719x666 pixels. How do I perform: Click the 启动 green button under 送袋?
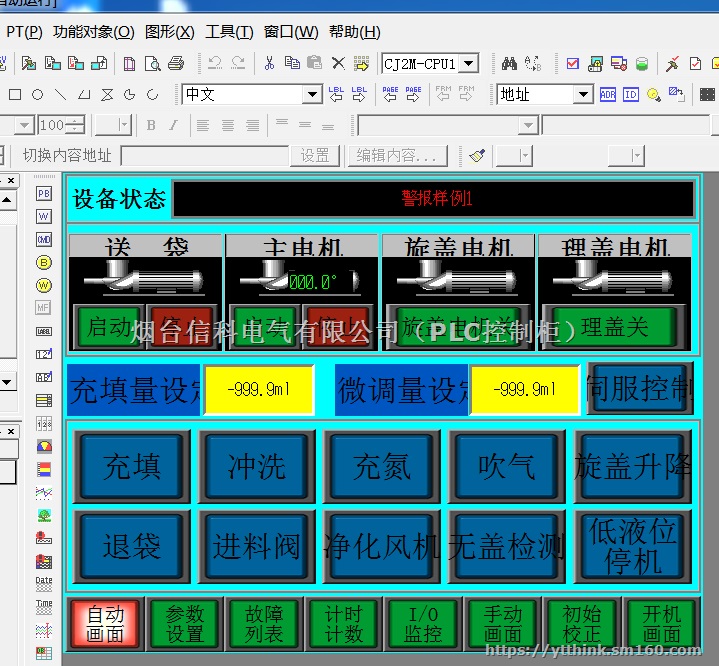pos(109,327)
